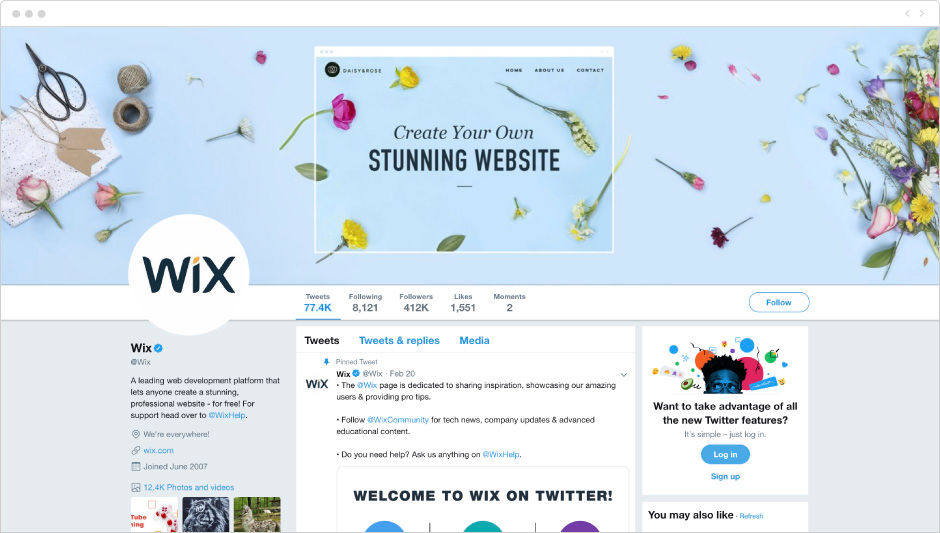
Task: Click the link icon beside wix.com
Action: coord(135,450)
